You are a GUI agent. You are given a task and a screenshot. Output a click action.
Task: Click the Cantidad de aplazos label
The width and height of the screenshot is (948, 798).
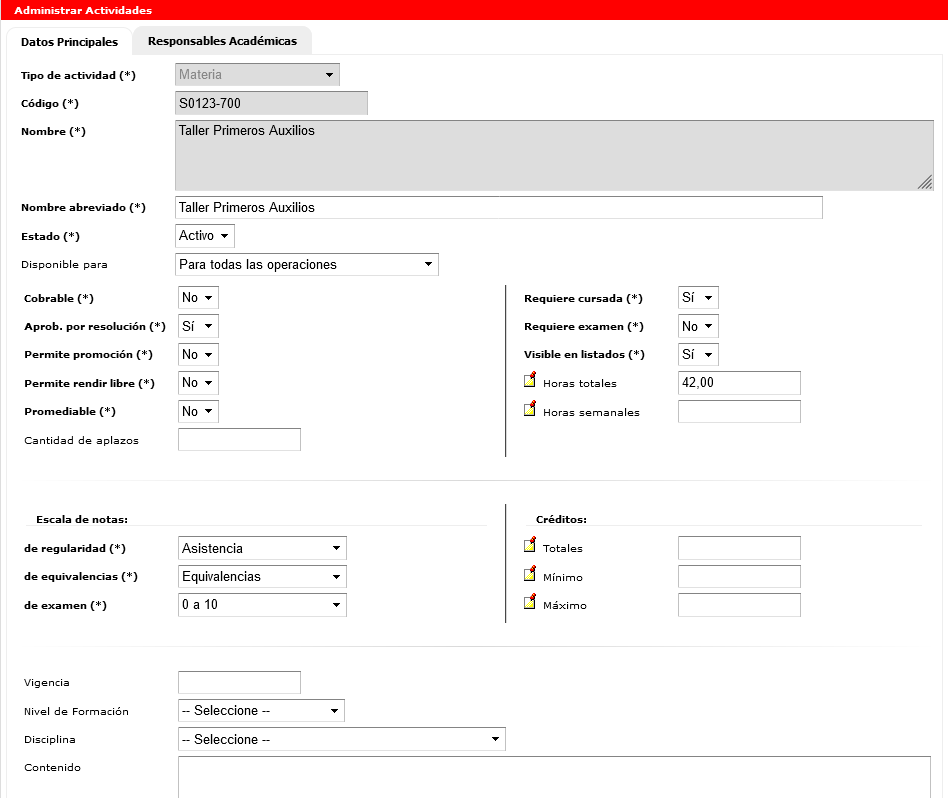tap(82, 441)
